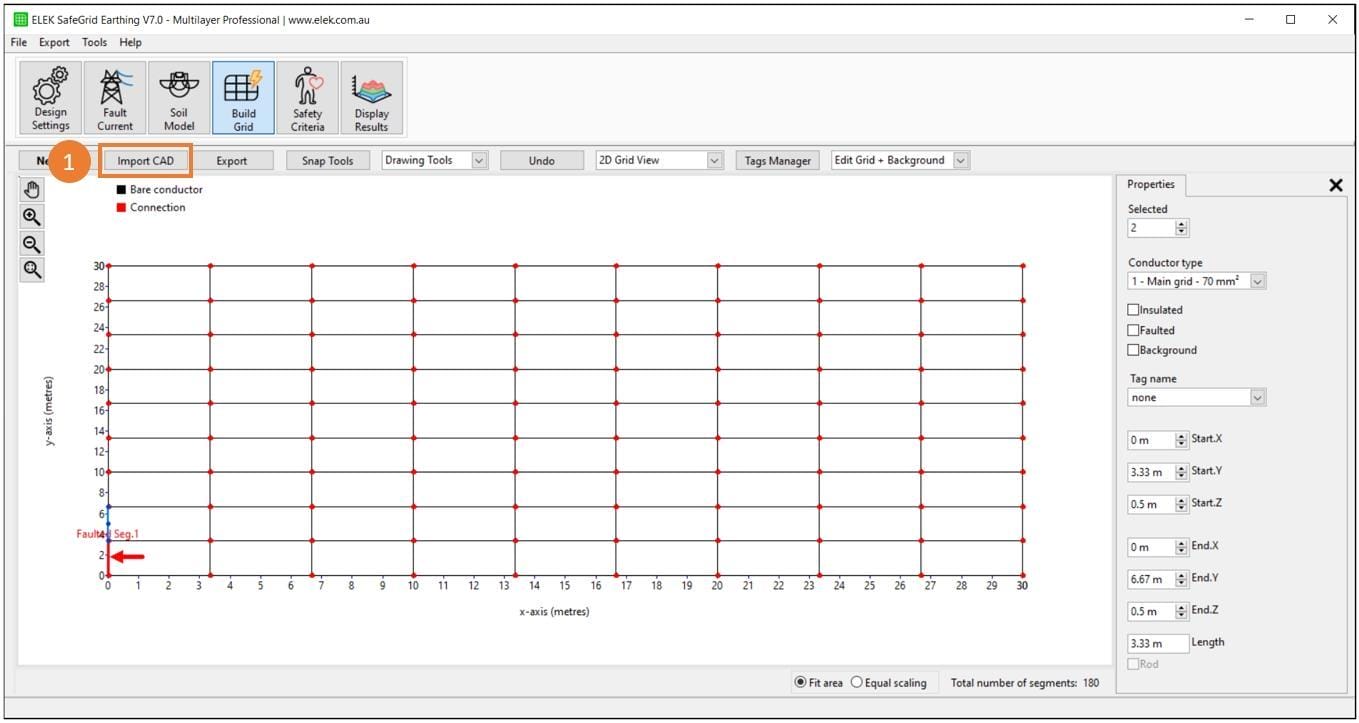1359x723 pixels.
Task: Open the Tags Manager
Action: [777, 160]
